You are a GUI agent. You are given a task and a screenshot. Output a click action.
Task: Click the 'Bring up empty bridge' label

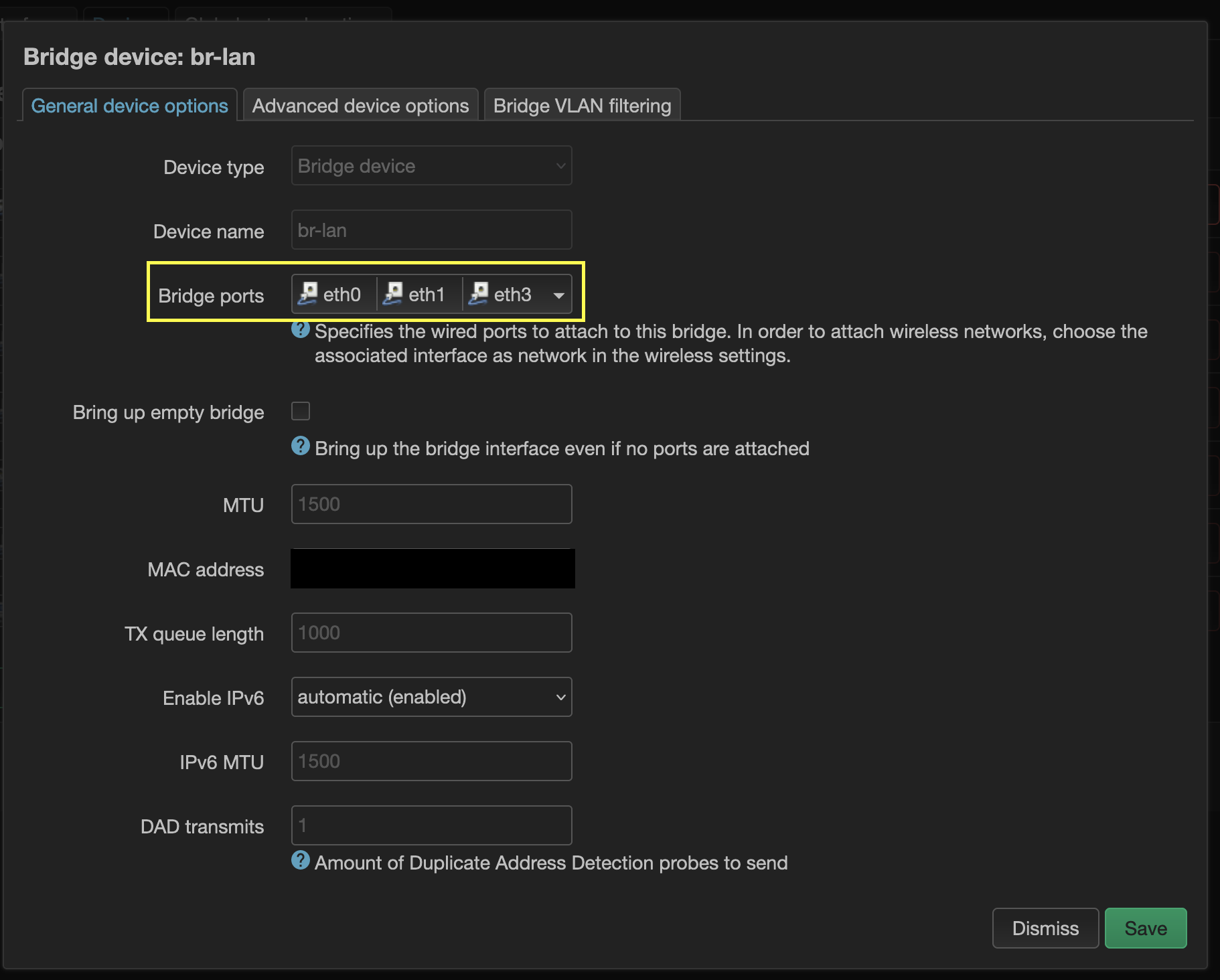(x=169, y=412)
